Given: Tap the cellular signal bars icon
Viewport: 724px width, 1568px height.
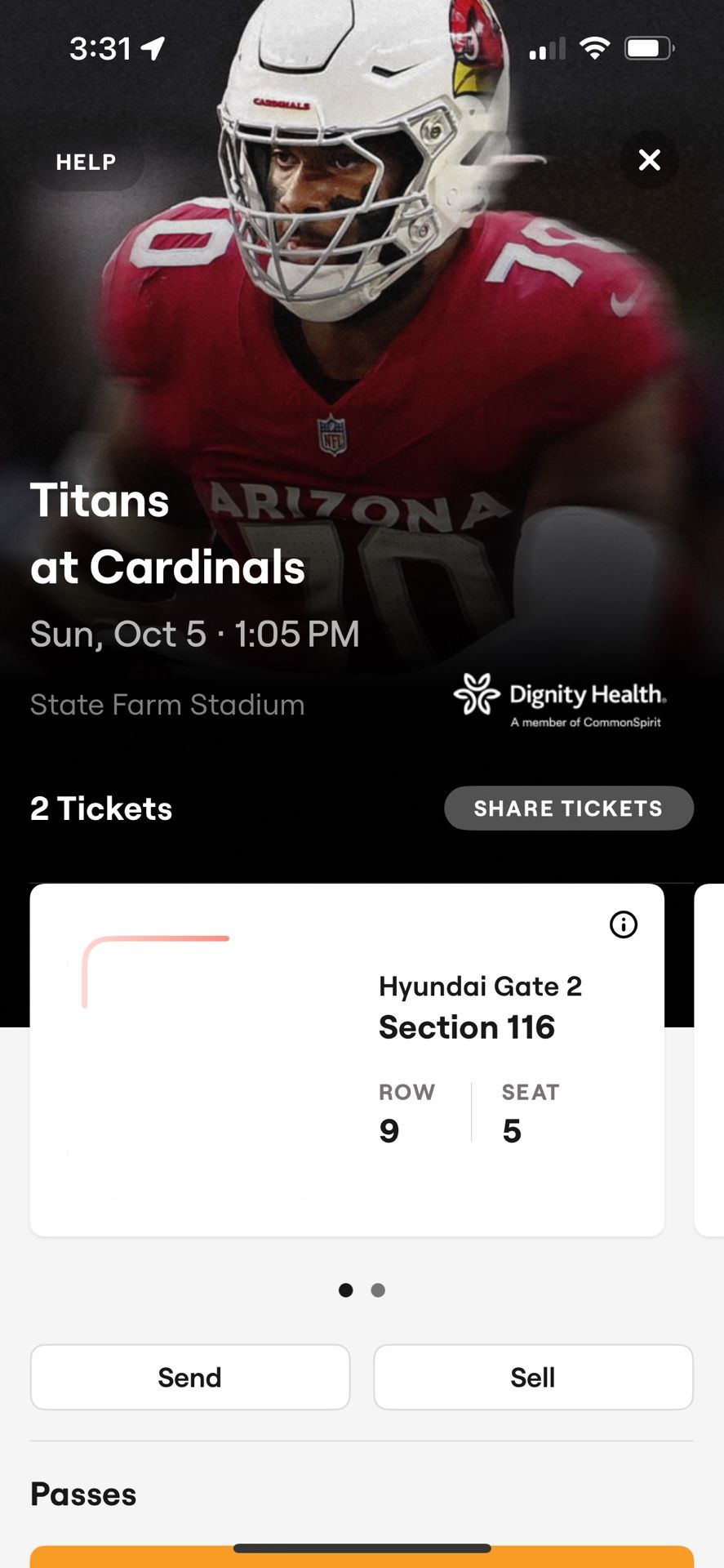Looking at the screenshot, I should point(547,49).
